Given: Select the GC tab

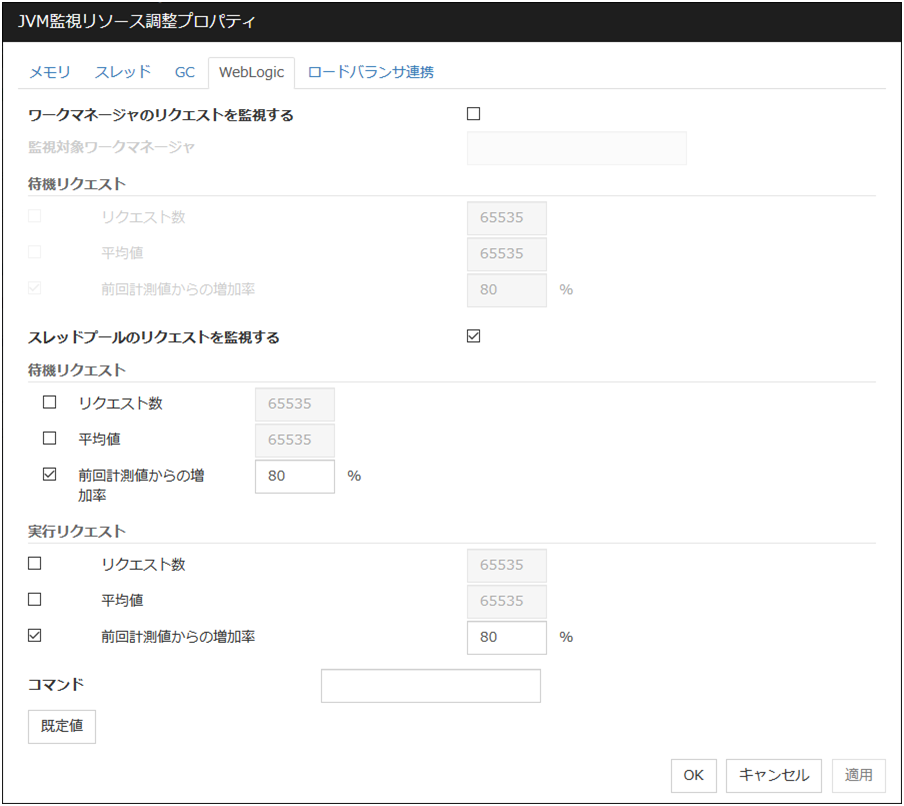Looking at the screenshot, I should pos(185,72).
